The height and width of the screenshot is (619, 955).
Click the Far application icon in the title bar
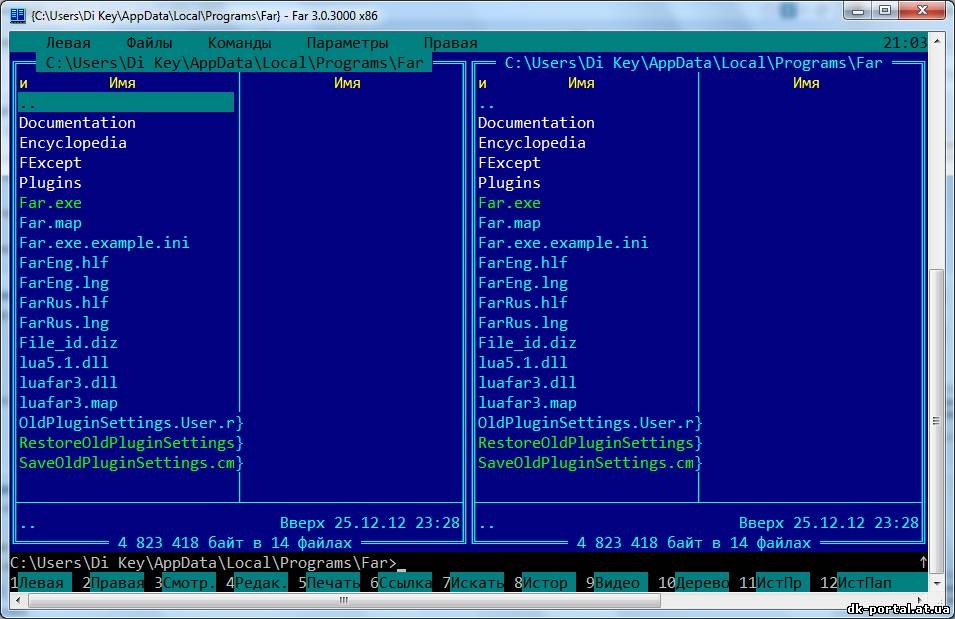18,15
